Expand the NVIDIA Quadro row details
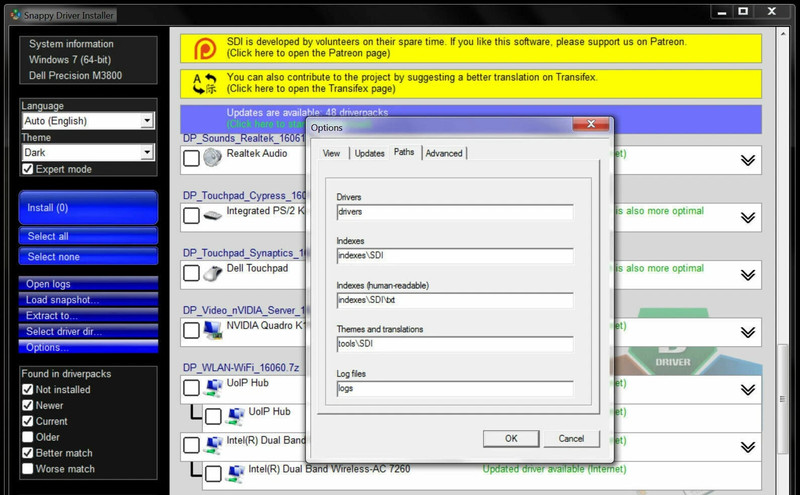 tap(748, 332)
